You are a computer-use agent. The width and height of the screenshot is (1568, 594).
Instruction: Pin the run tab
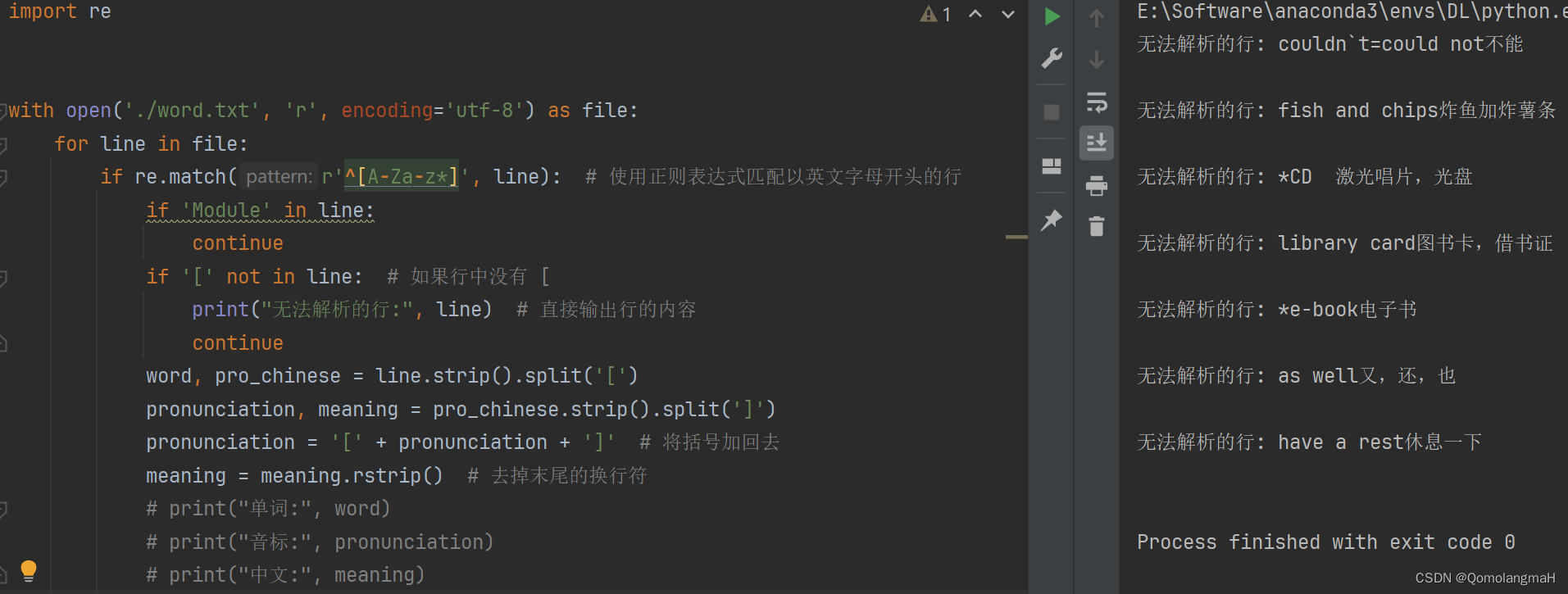point(1052,220)
